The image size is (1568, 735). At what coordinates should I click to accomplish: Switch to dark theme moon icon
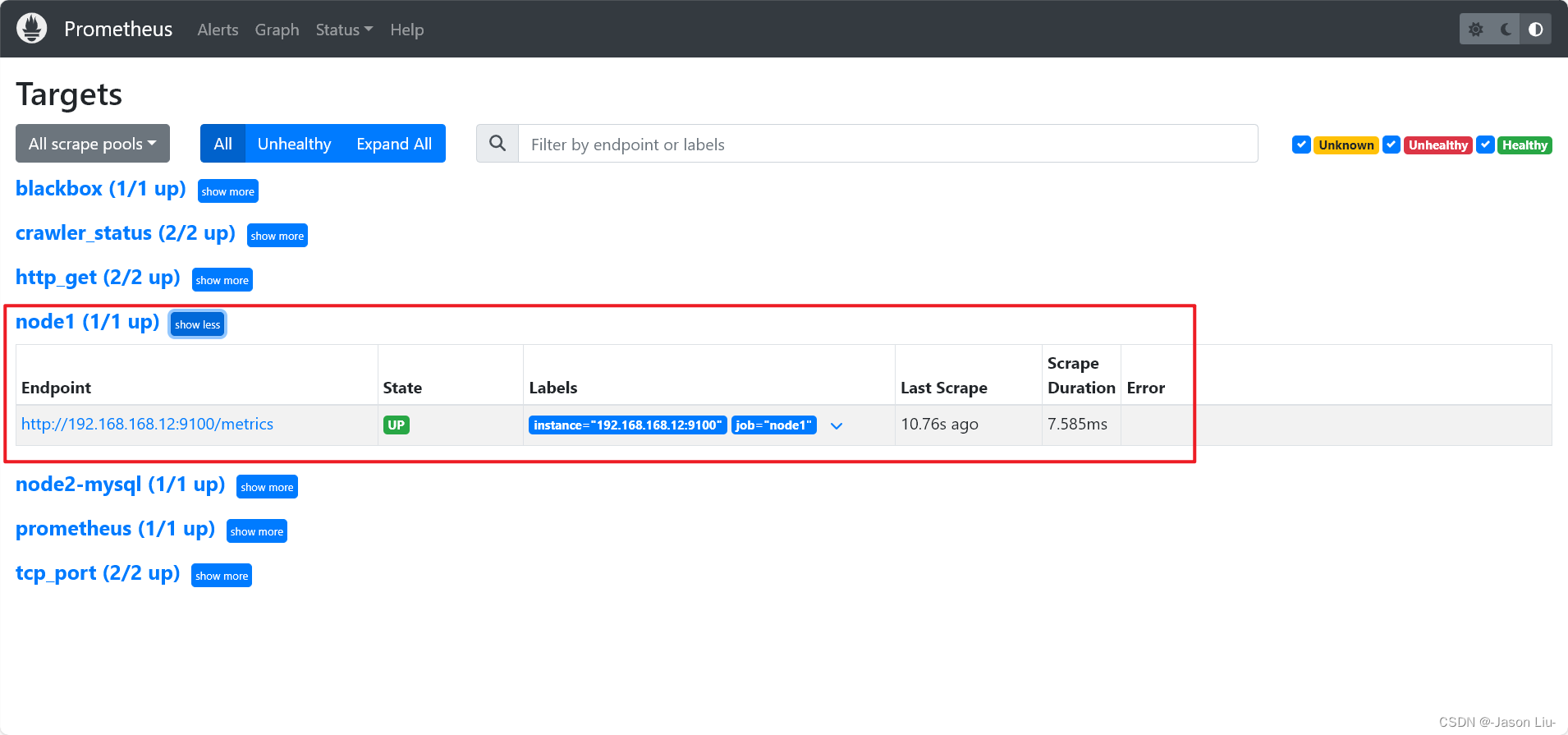1506,30
